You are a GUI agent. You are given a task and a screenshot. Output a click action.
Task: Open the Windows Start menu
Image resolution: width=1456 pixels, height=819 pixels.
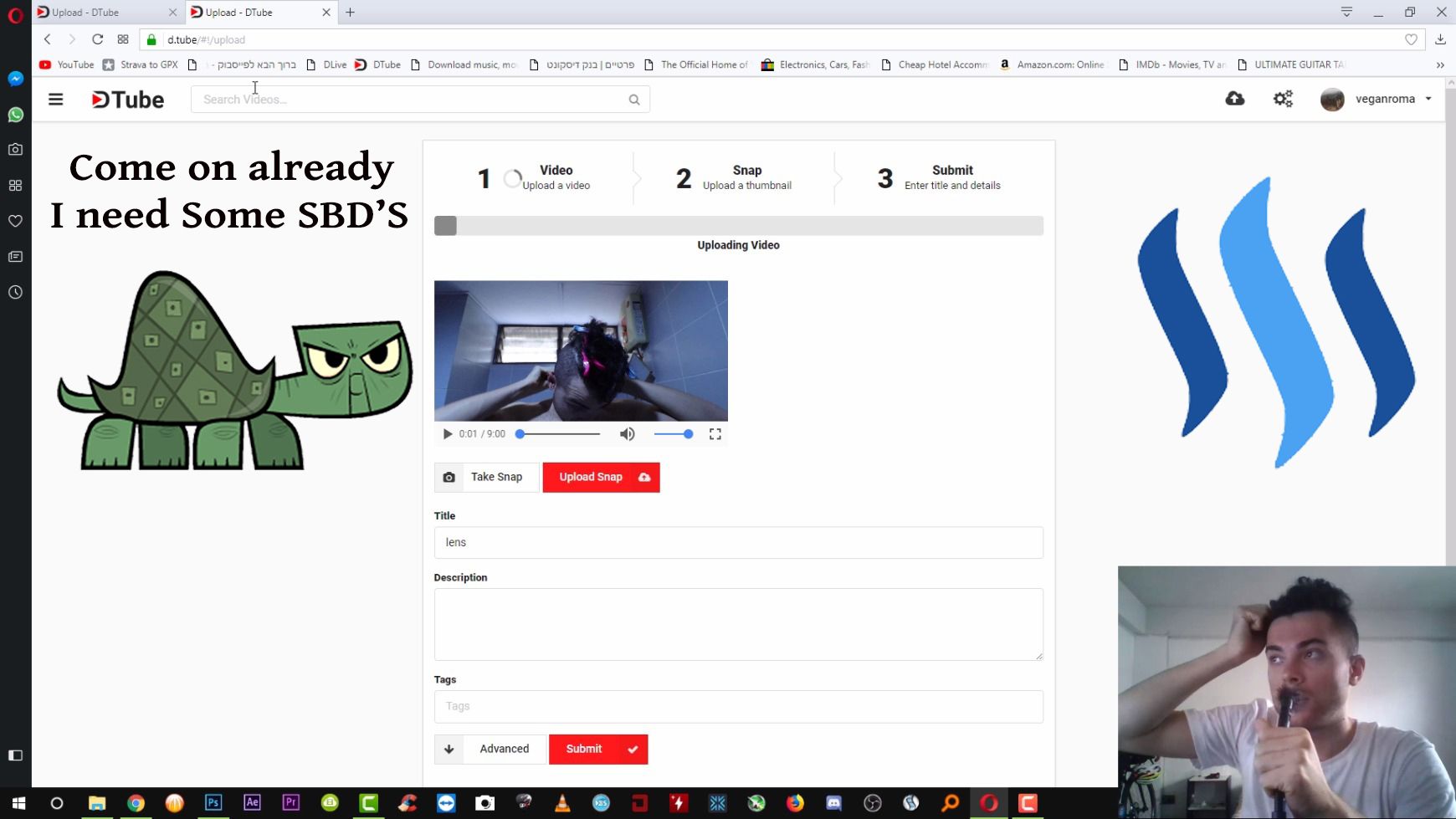[x=18, y=803]
